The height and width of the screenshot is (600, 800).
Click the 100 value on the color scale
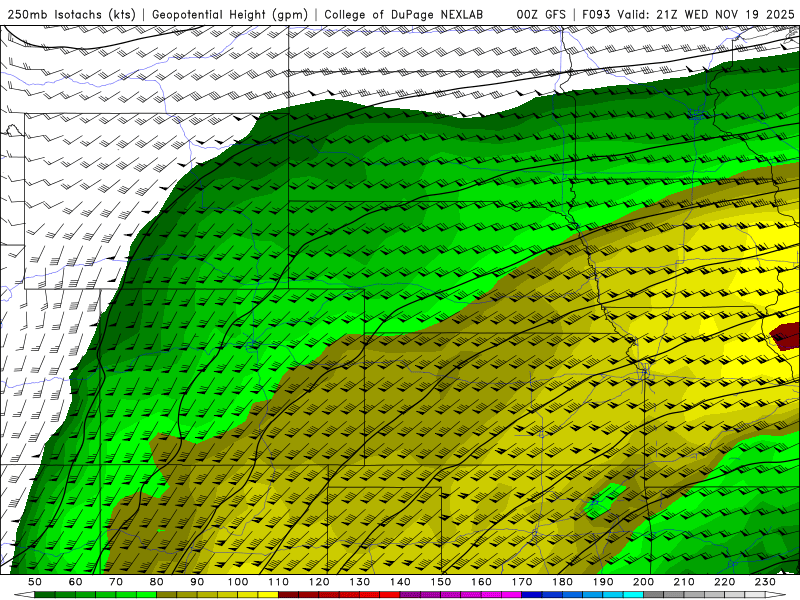(x=238, y=582)
